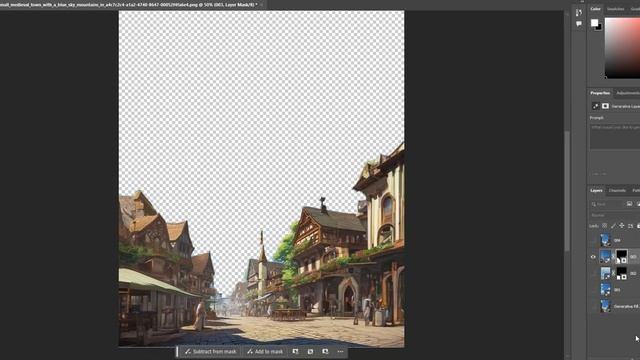Click the mask icon in Properties panel

605,106
